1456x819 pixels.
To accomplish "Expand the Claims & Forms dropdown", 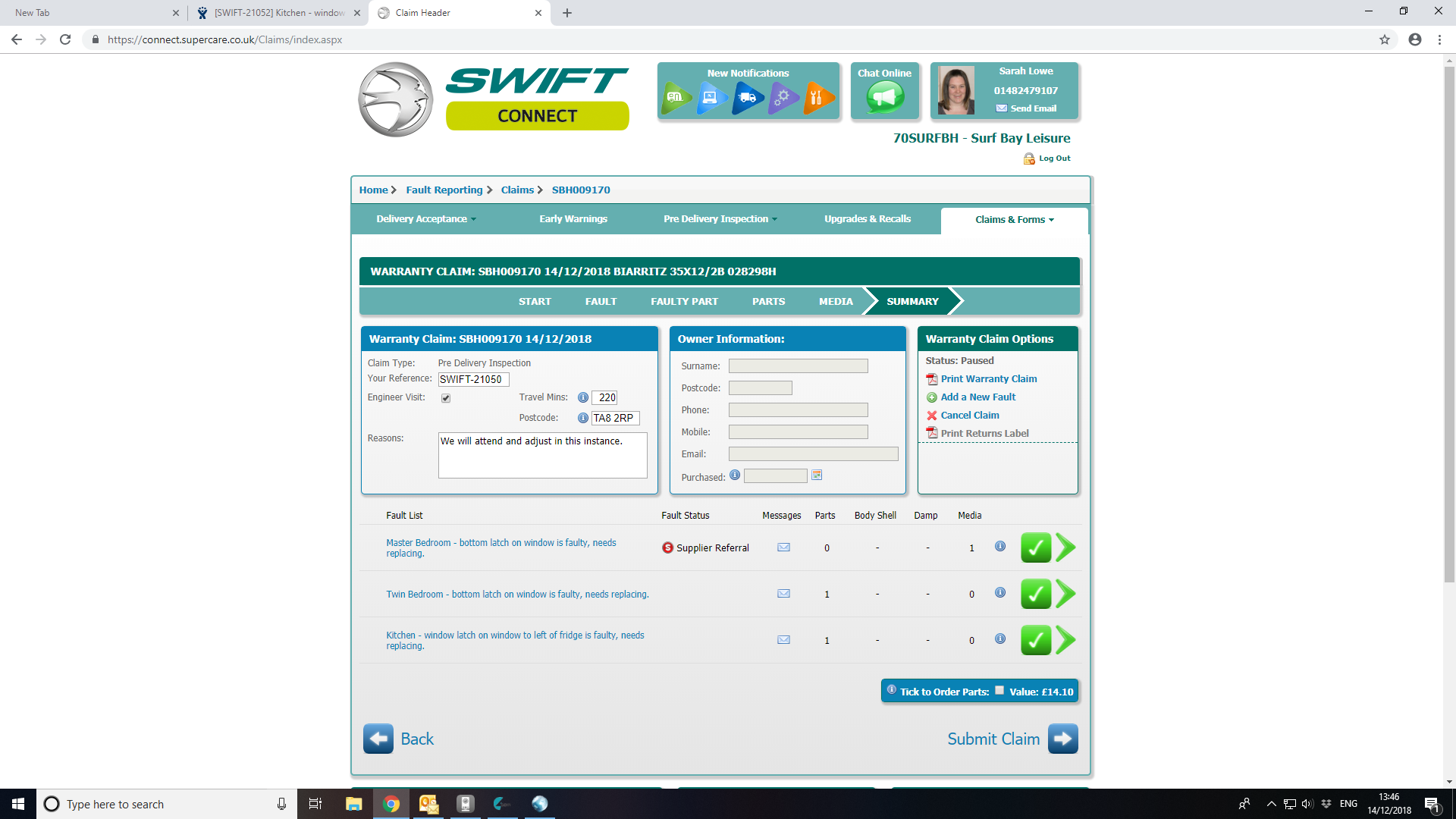I will pos(1014,220).
